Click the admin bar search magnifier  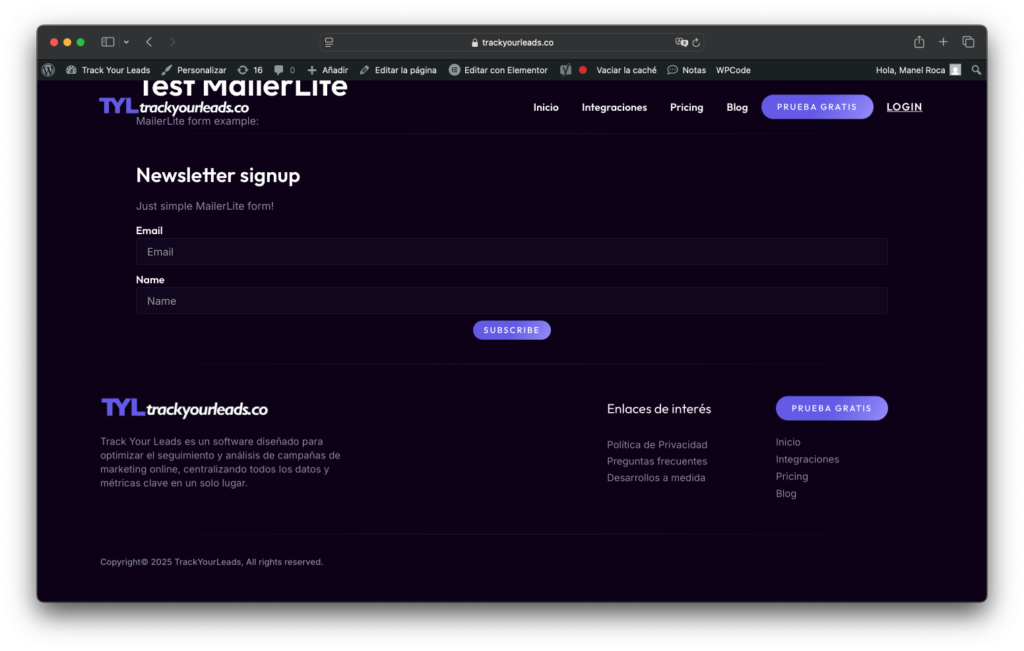pyautogui.click(x=976, y=70)
